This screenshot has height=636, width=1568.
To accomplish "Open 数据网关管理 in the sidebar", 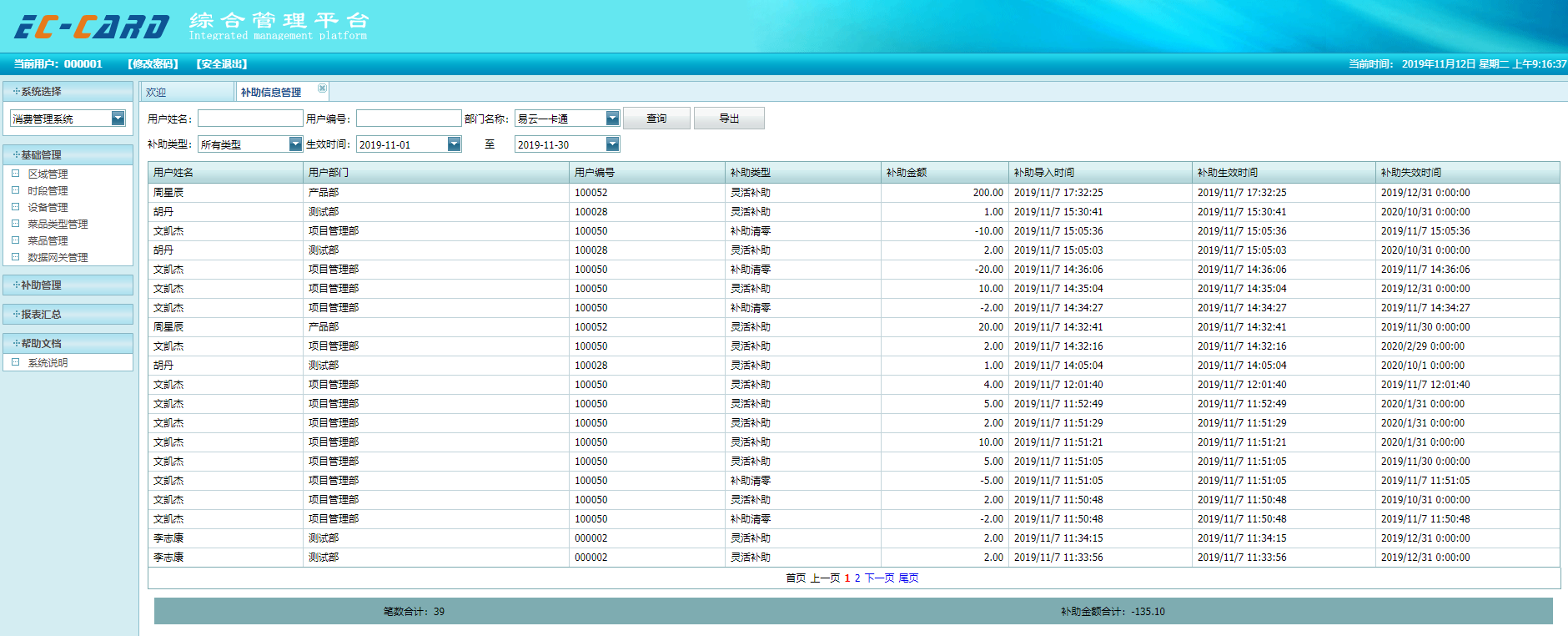I will point(58,257).
